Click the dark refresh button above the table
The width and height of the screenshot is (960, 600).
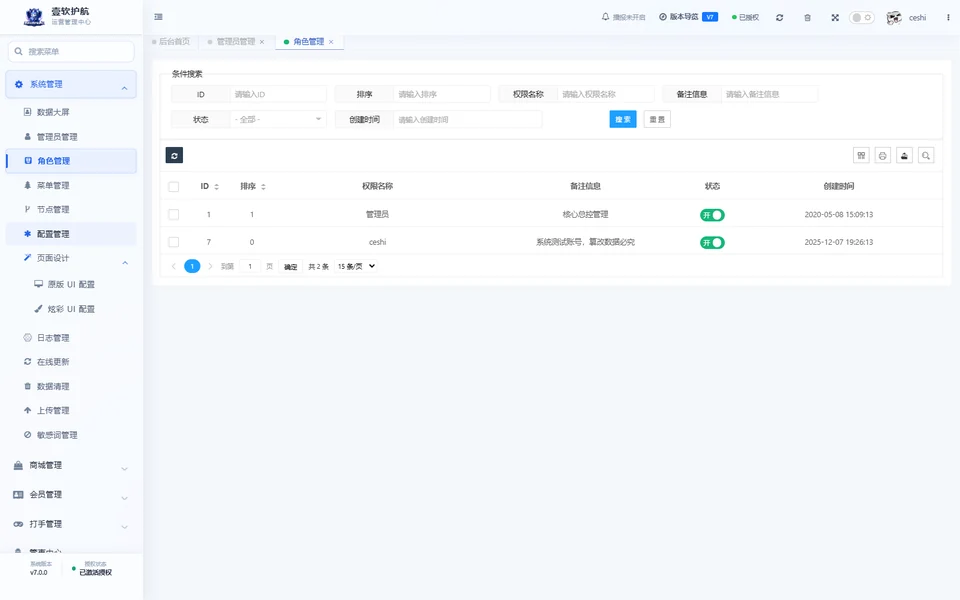(174, 156)
